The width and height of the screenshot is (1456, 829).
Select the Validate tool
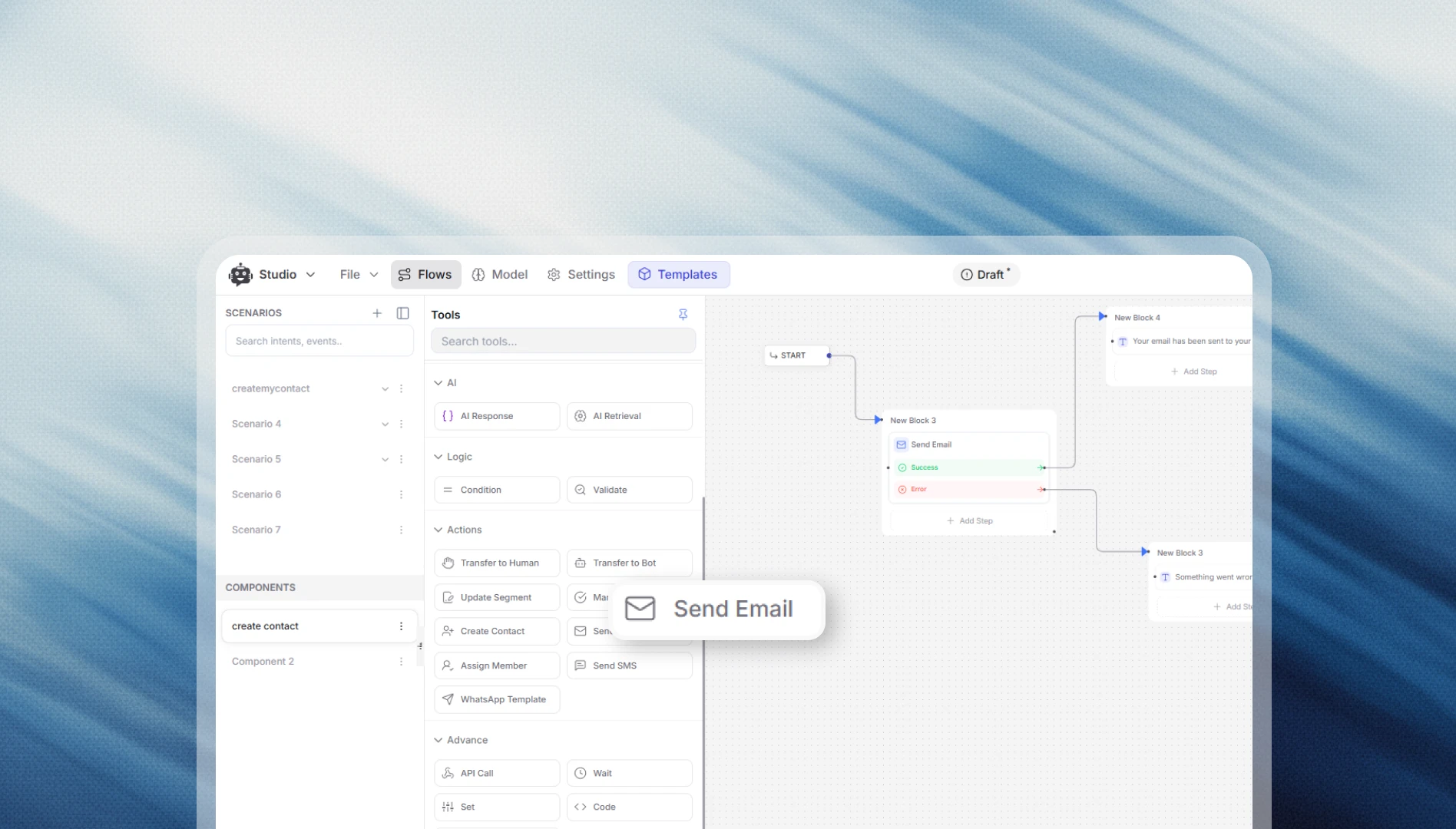pos(629,489)
